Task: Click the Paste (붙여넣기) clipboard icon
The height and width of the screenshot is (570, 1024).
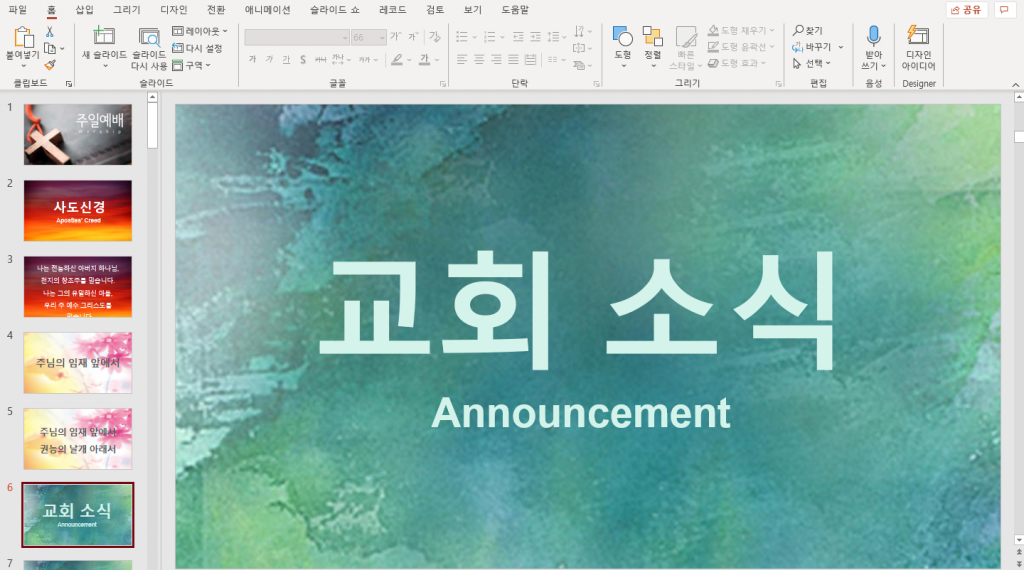Action: pyautogui.click(x=24, y=37)
